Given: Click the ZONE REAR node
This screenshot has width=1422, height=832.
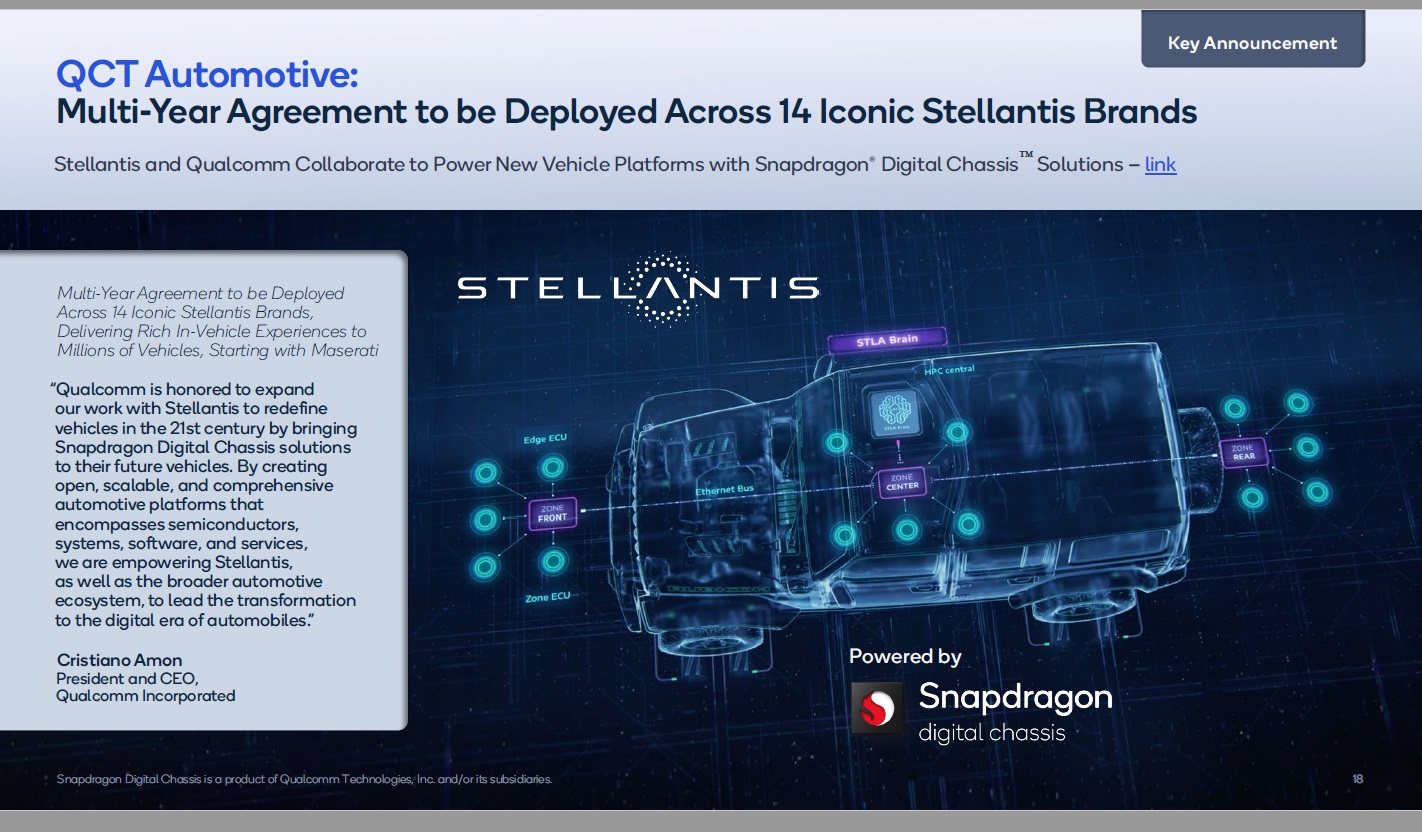Looking at the screenshot, I should click(1243, 452).
